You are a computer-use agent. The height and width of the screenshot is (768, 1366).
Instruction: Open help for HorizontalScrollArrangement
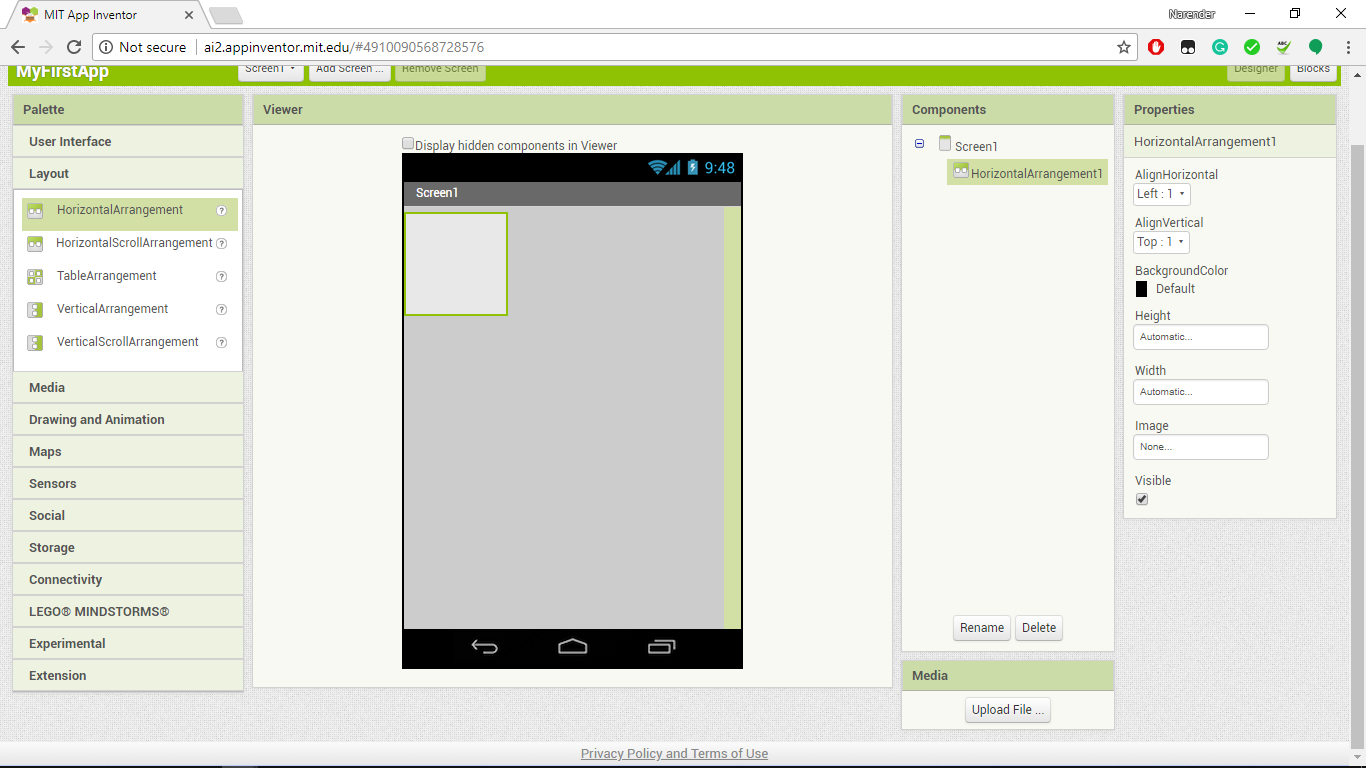(x=222, y=243)
